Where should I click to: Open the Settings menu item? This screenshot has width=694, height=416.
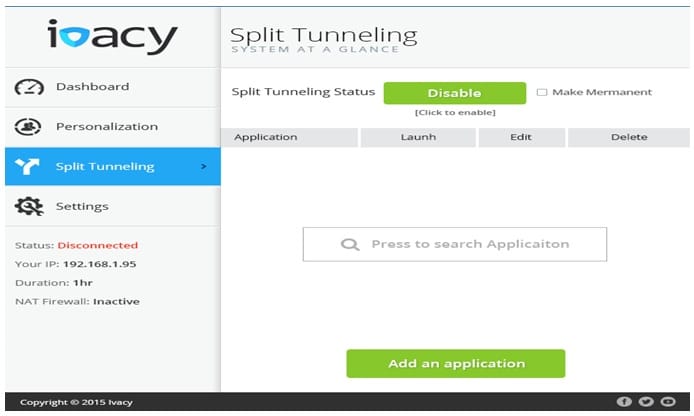click(x=113, y=206)
